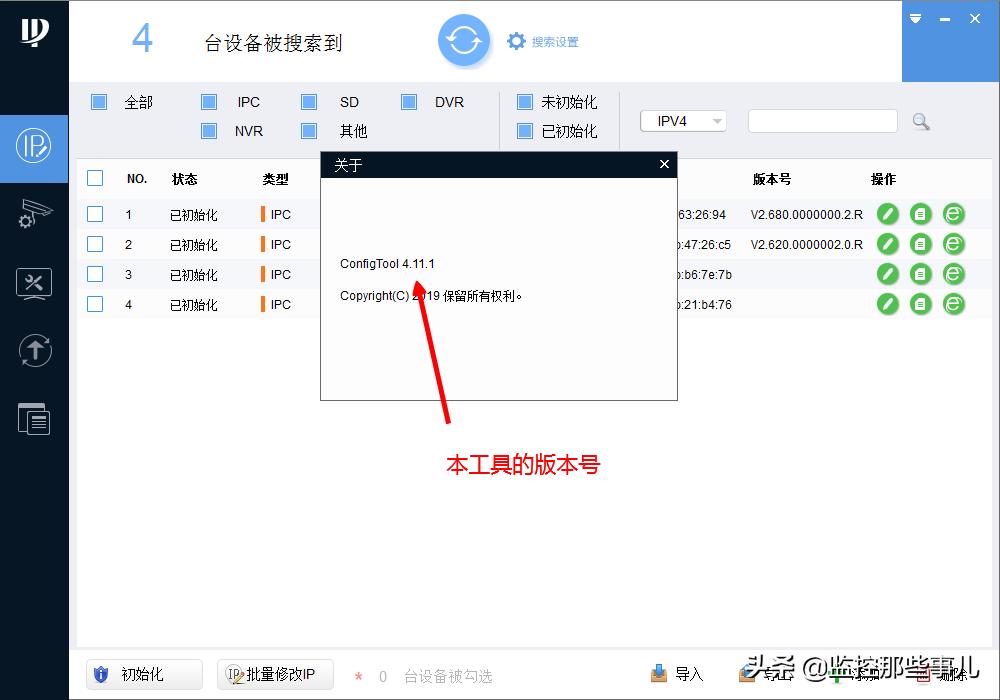Viewport: 1000px width, 700px height.
Task: Enable the 全部 select-all checkbox
Action: 99,101
